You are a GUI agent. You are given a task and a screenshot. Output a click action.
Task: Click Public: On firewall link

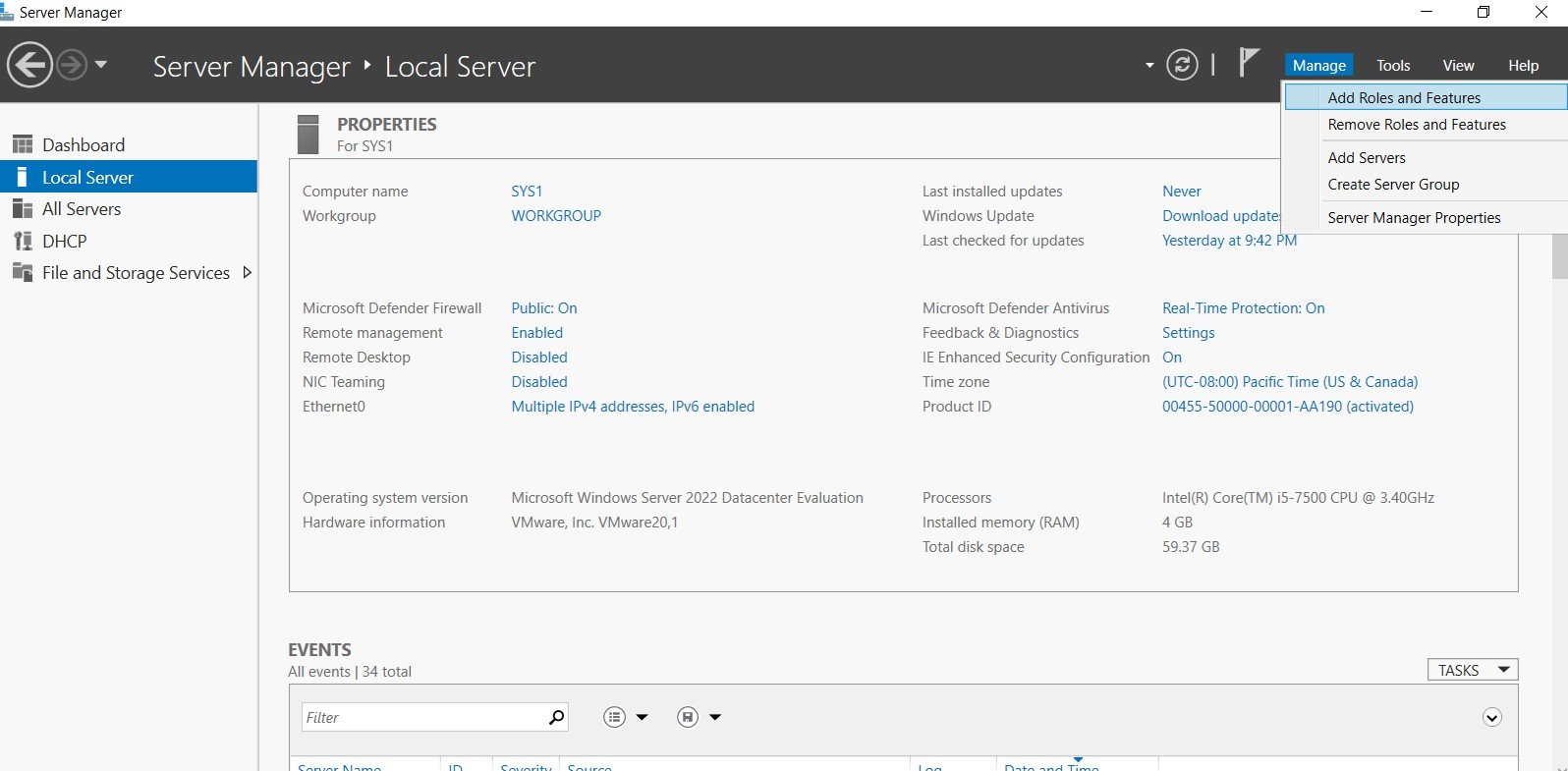544,308
